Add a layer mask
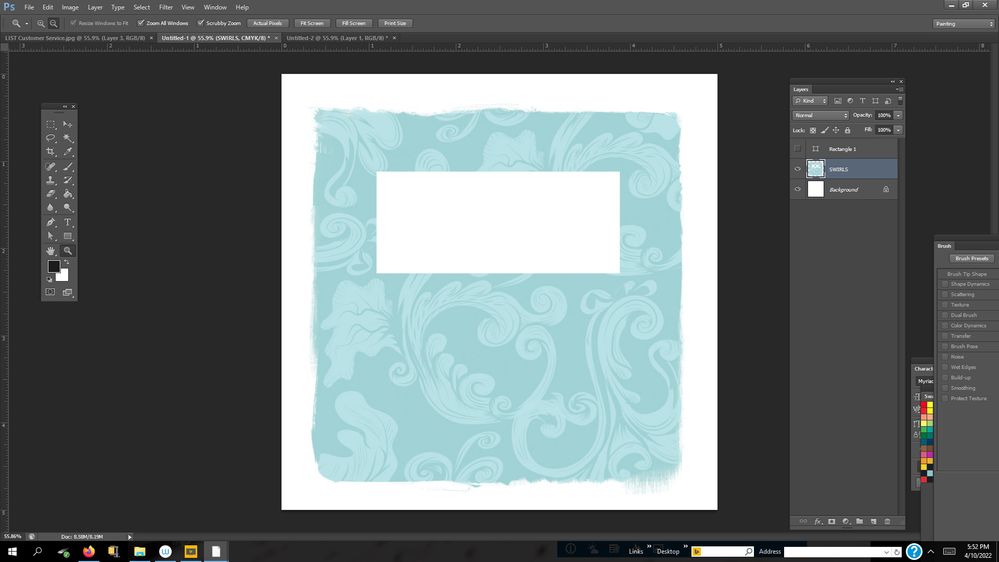Screen dimensions: 999x562 coord(831,521)
